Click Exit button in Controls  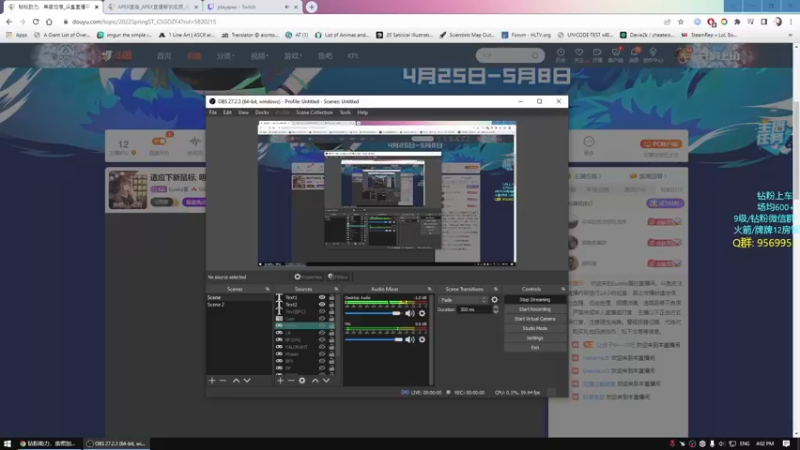(535, 347)
